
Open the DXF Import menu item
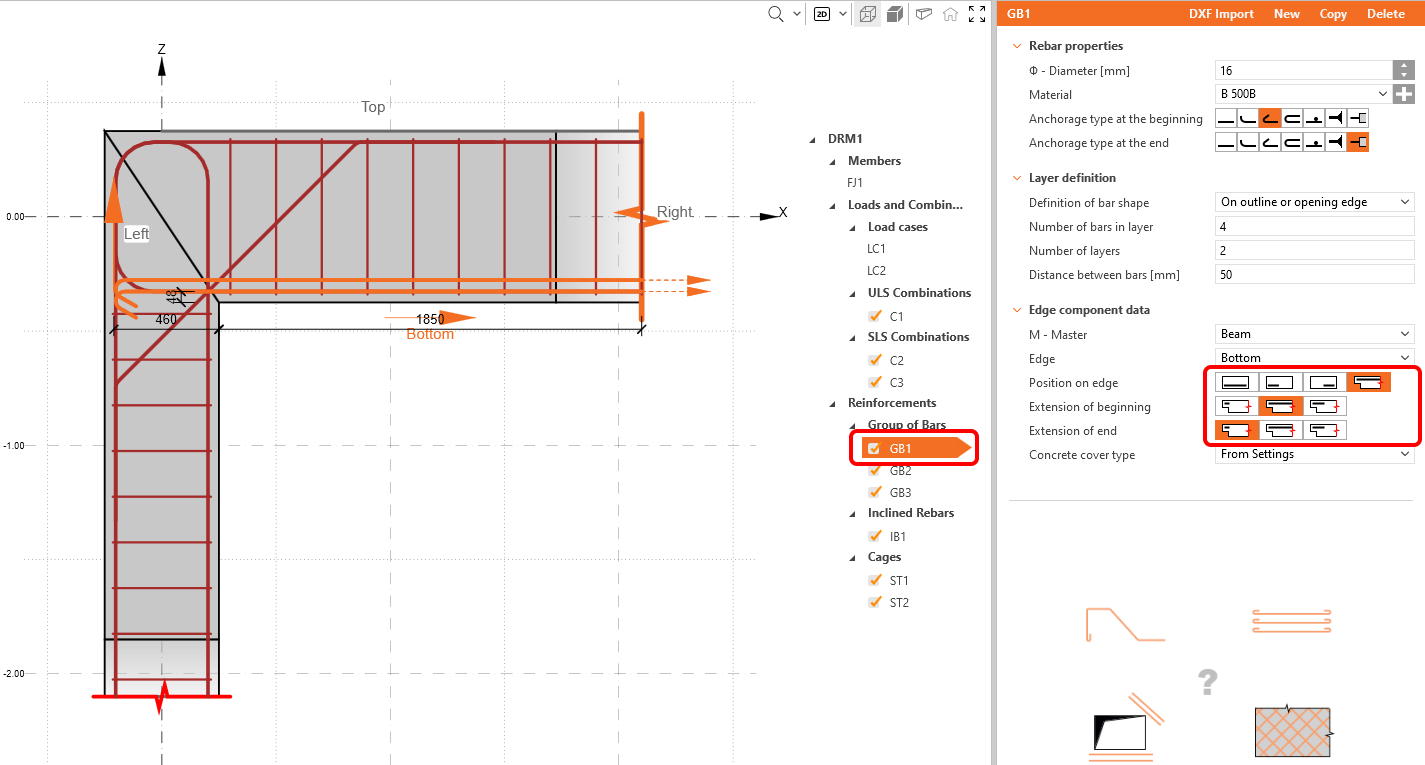coord(1221,13)
